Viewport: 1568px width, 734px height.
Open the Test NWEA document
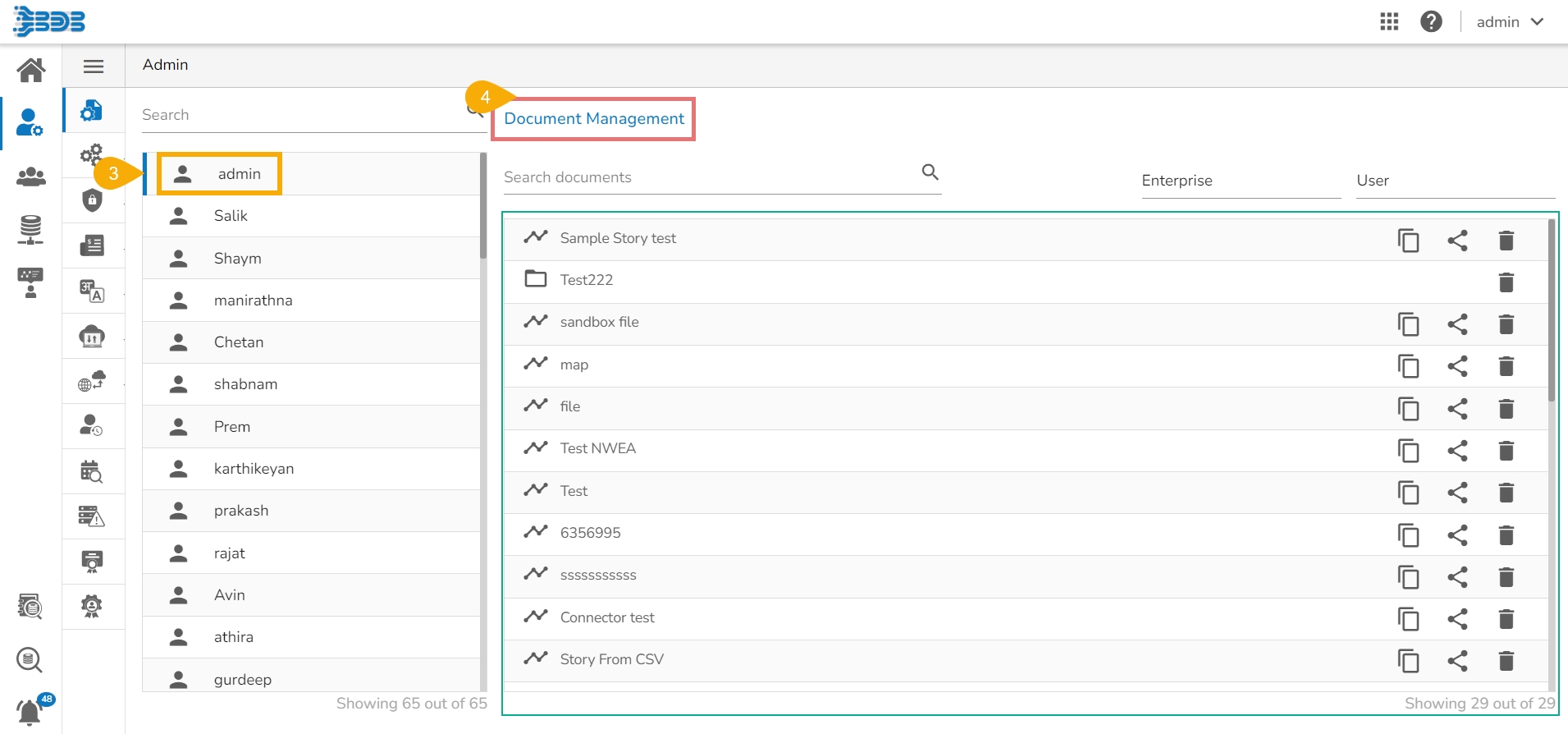(x=597, y=448)
